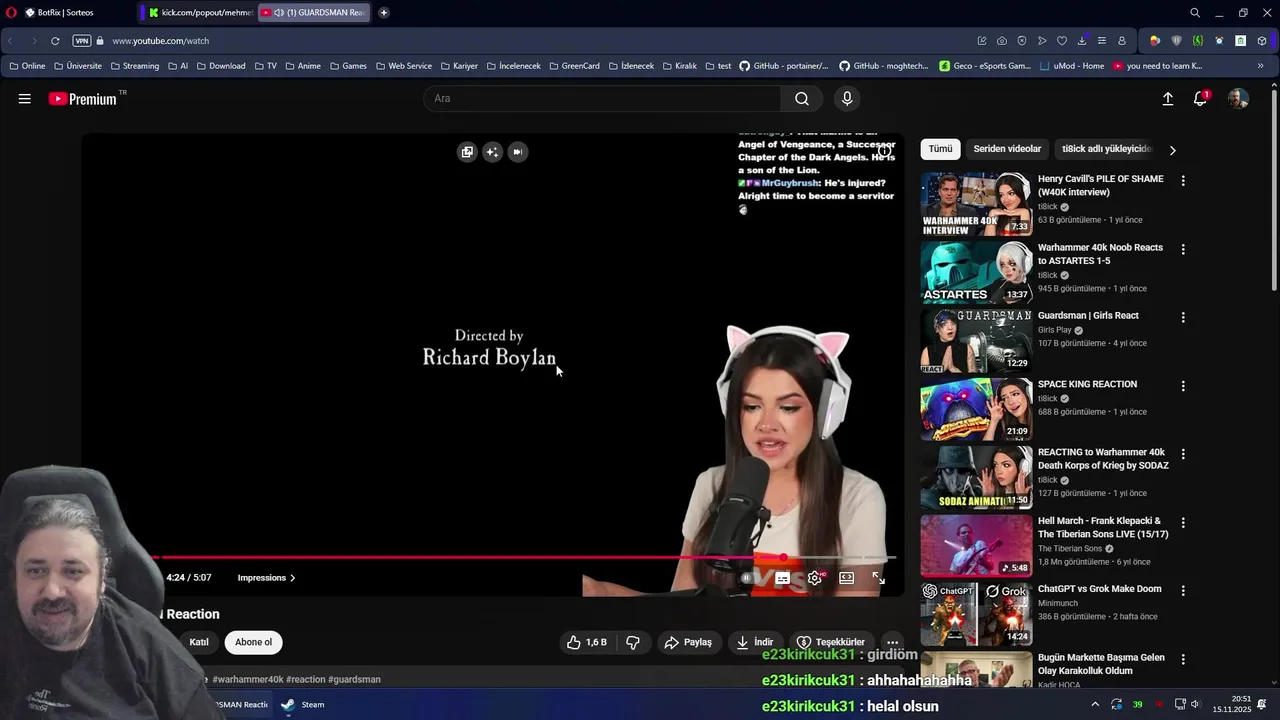Viewport: 1280px width, 720px height.
Task: Click into the Ara search field
Action: 603,98
